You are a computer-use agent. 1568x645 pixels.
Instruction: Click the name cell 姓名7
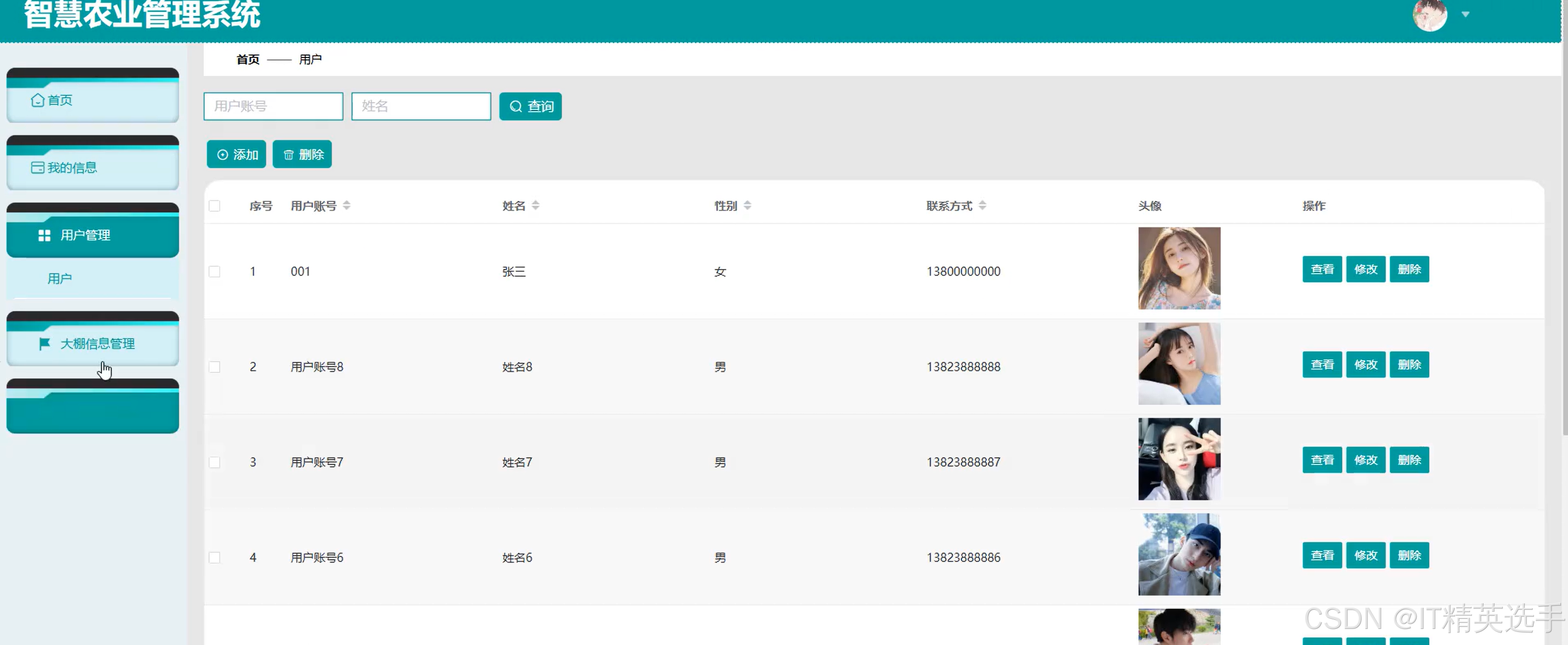click(517, 462)
